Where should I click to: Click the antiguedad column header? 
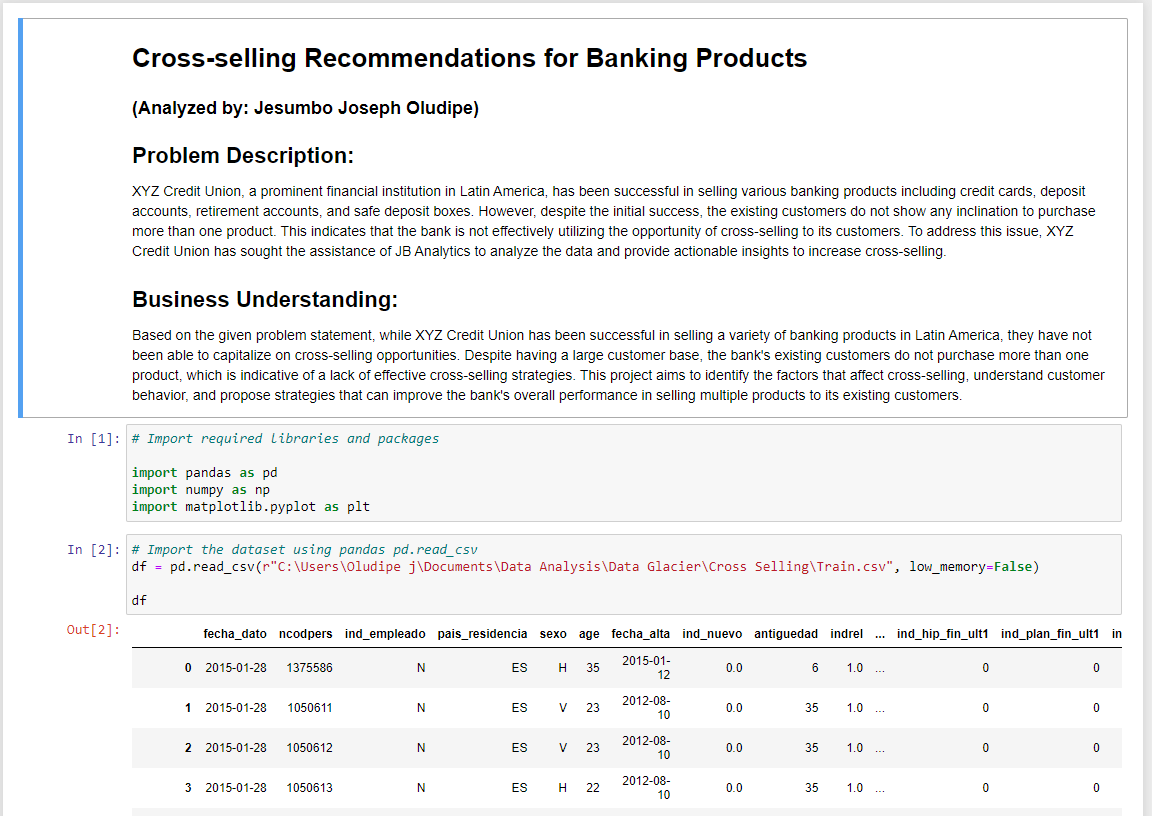coord(785,634)
